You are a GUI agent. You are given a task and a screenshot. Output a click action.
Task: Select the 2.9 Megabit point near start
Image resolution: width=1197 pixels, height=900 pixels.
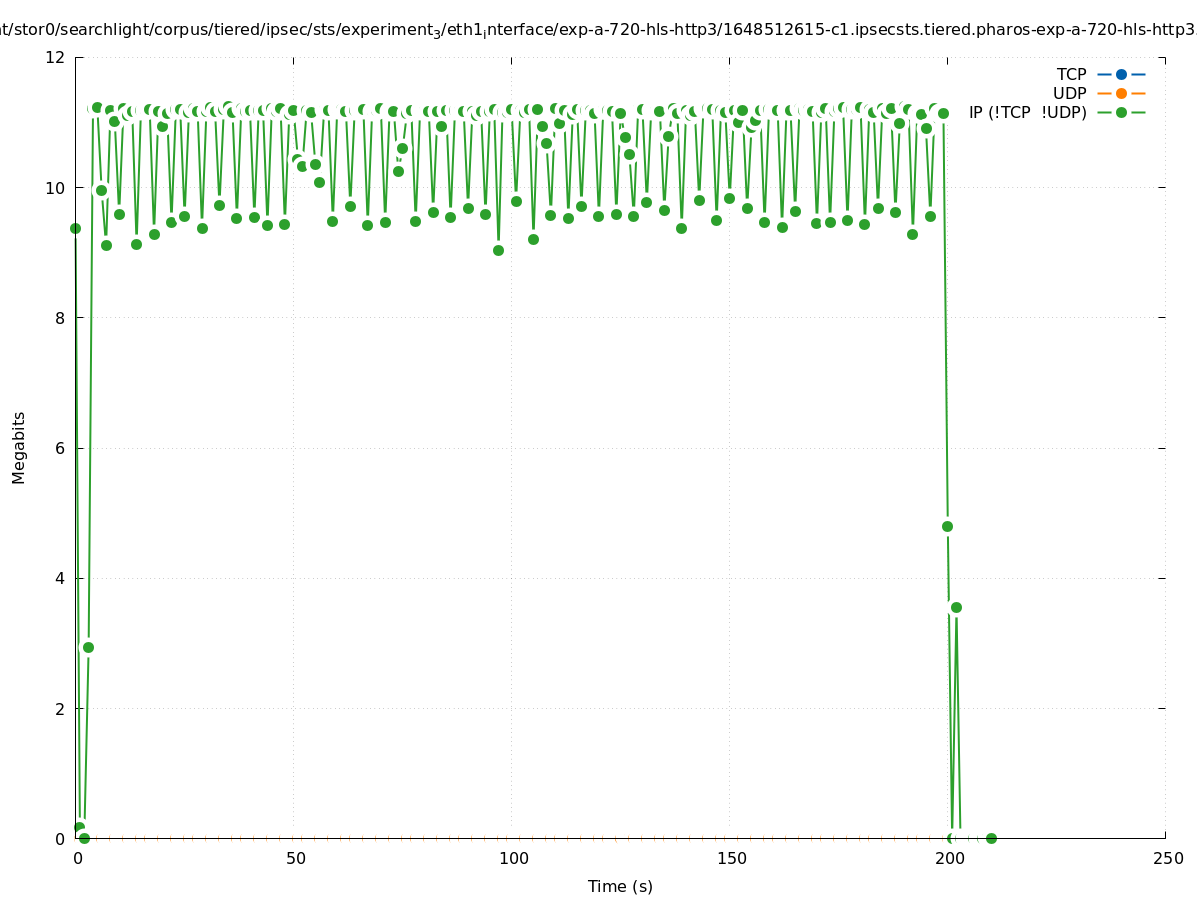[x=88, y=647]
